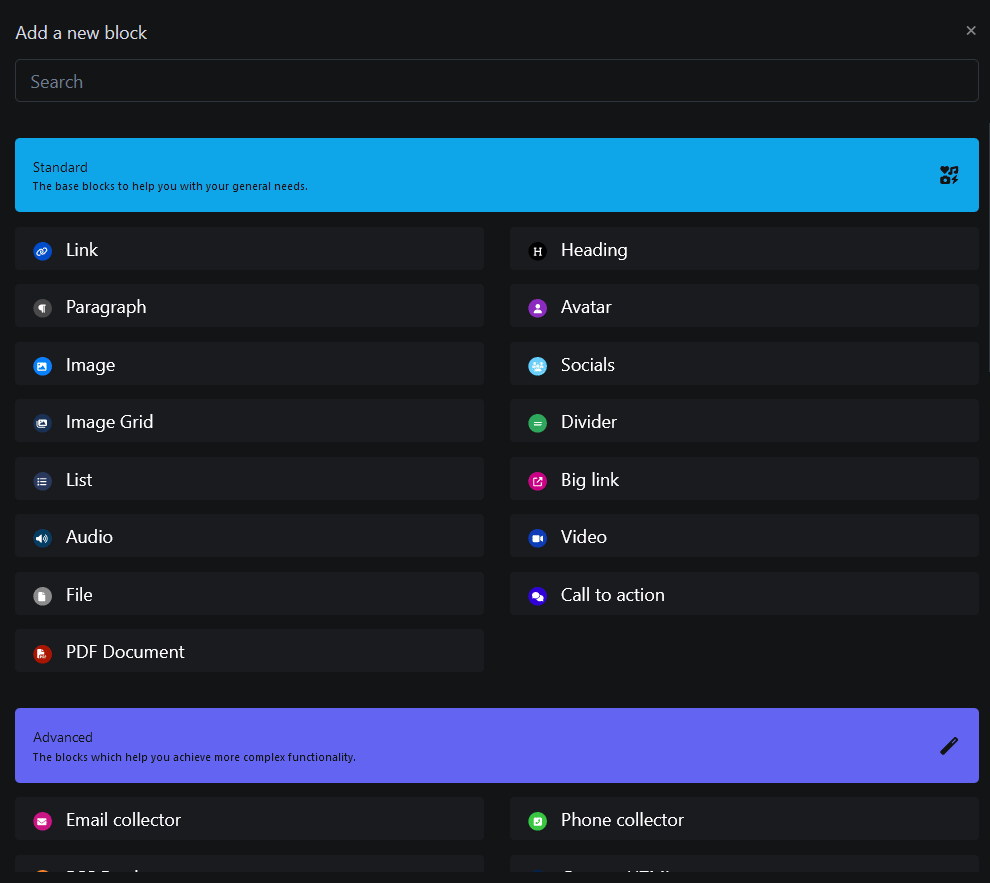Add a Paragraph block

249,307
